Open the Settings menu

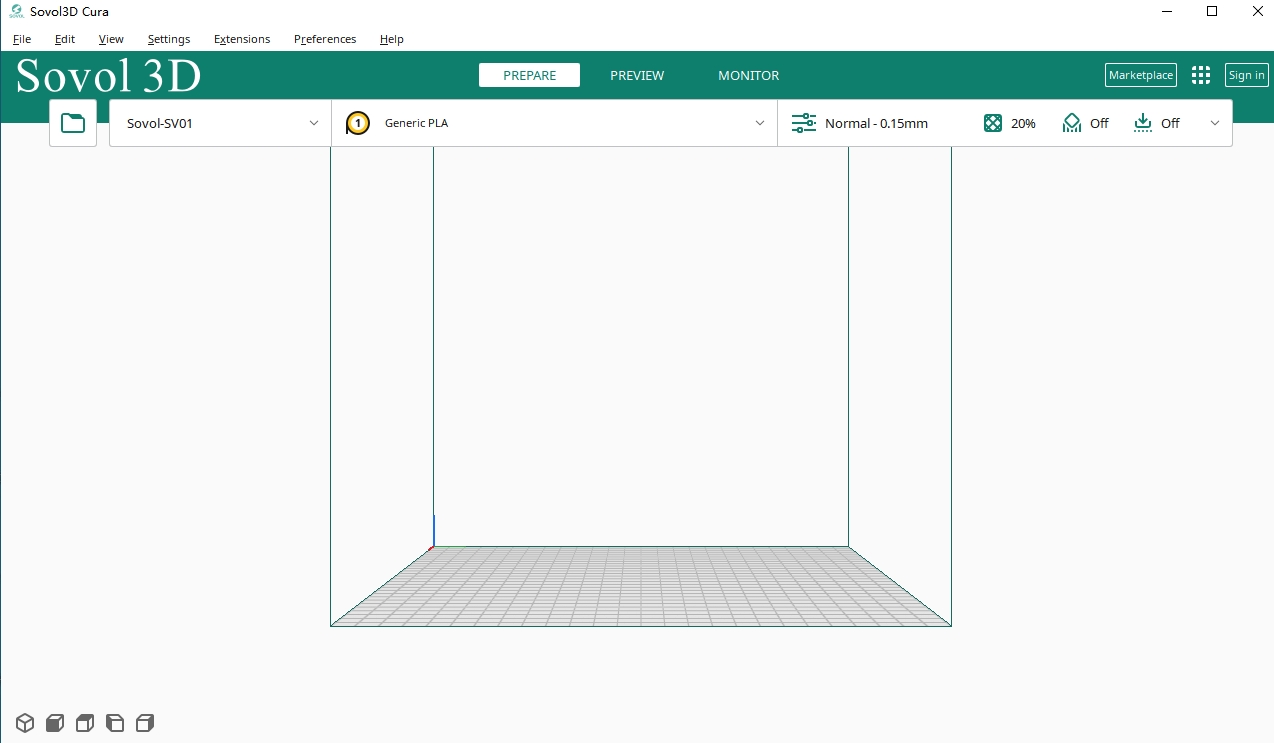169,39
